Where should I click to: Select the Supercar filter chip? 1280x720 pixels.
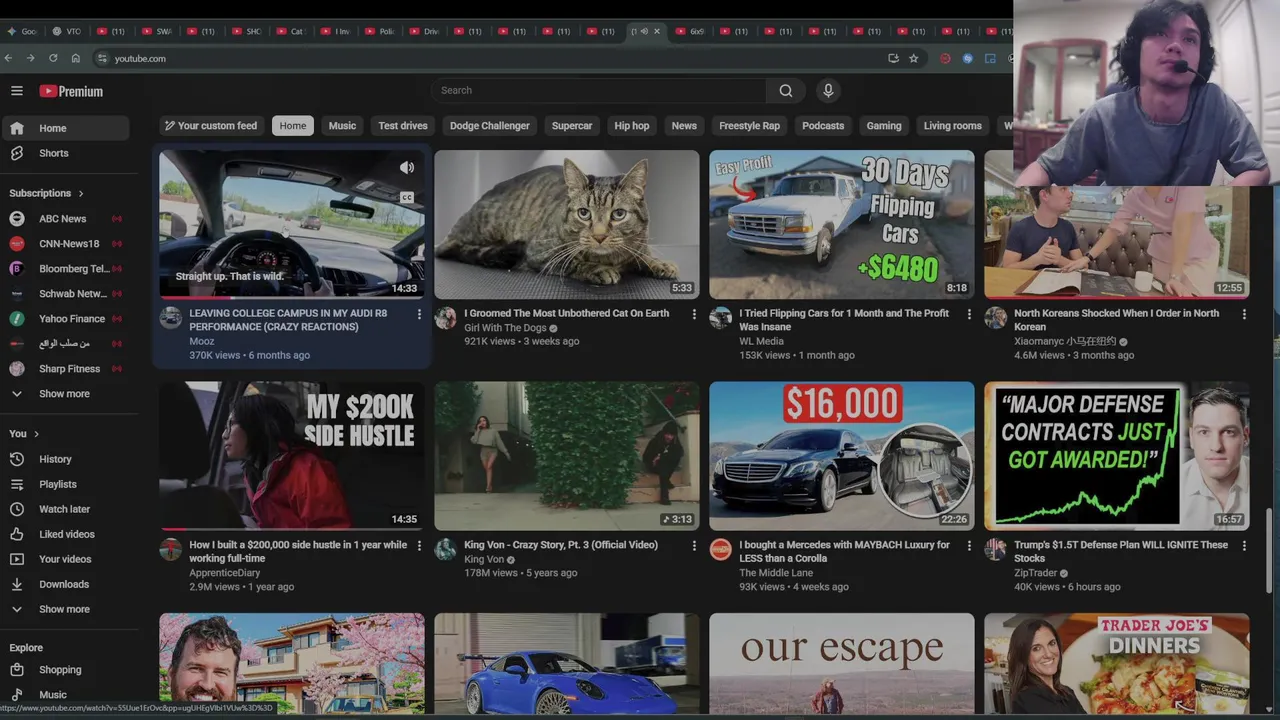[572, 126]
